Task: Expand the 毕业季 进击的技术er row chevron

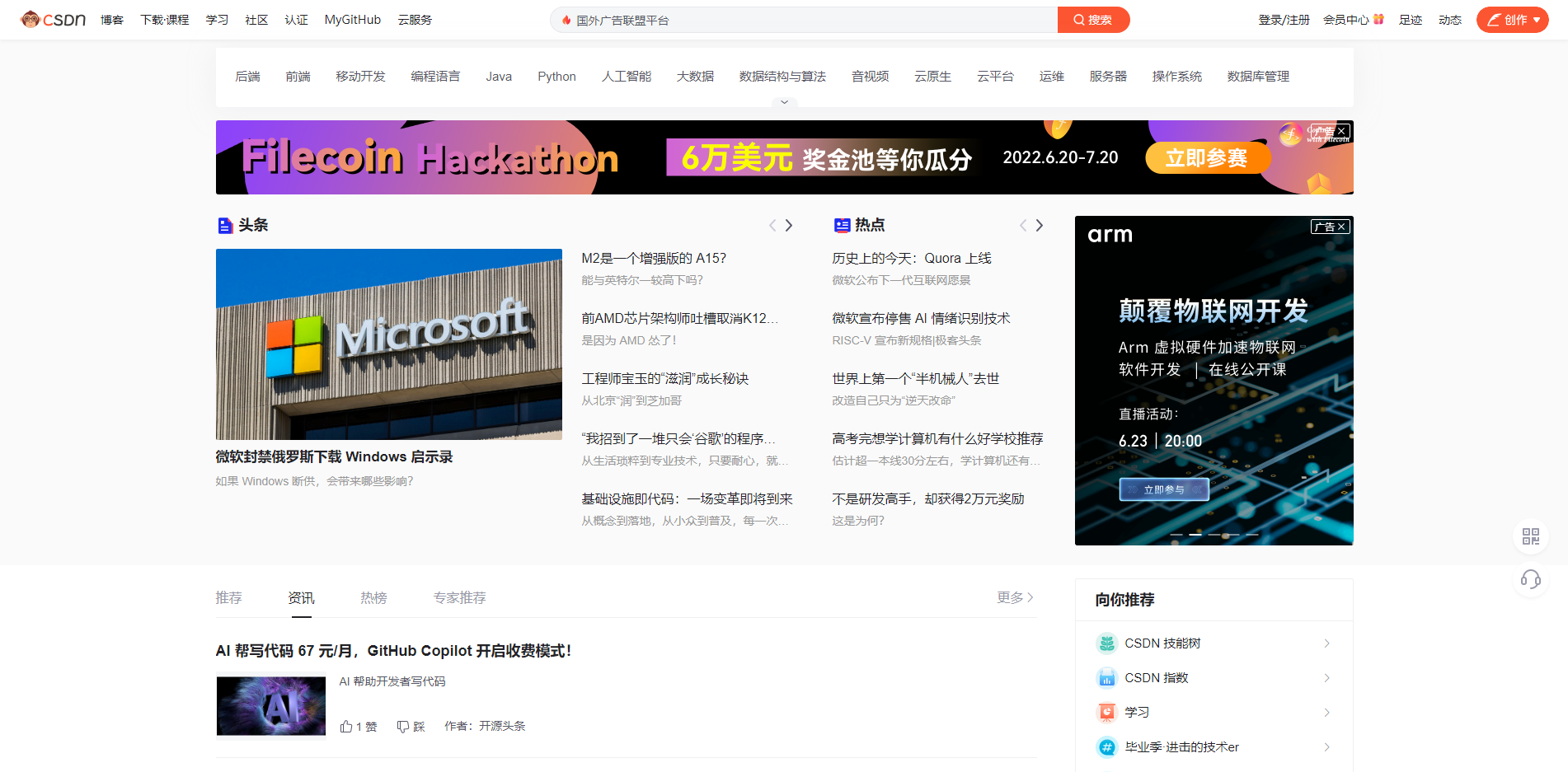Action: tap(1326, 746)
